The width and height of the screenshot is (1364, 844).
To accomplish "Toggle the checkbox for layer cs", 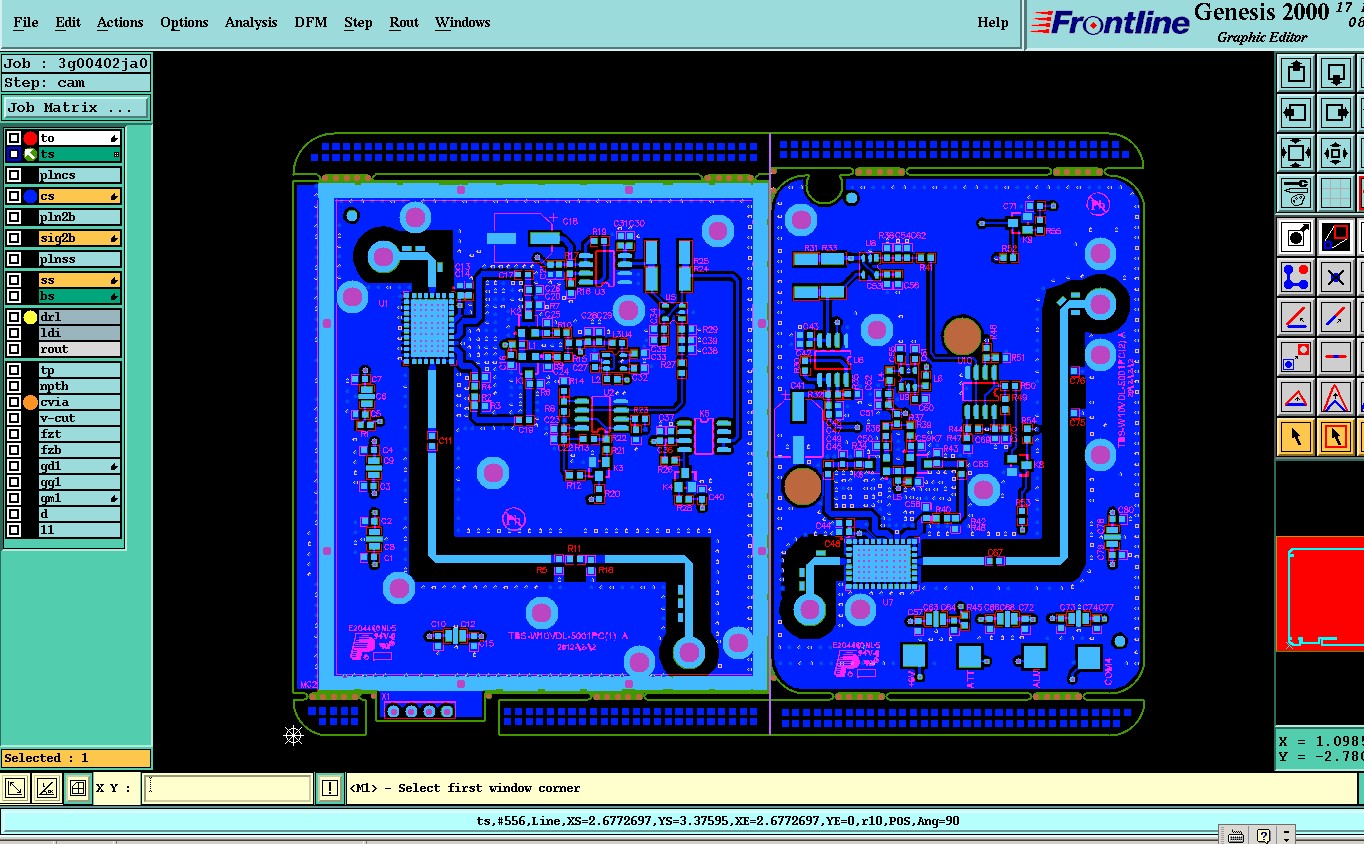I will coord(14,196).
